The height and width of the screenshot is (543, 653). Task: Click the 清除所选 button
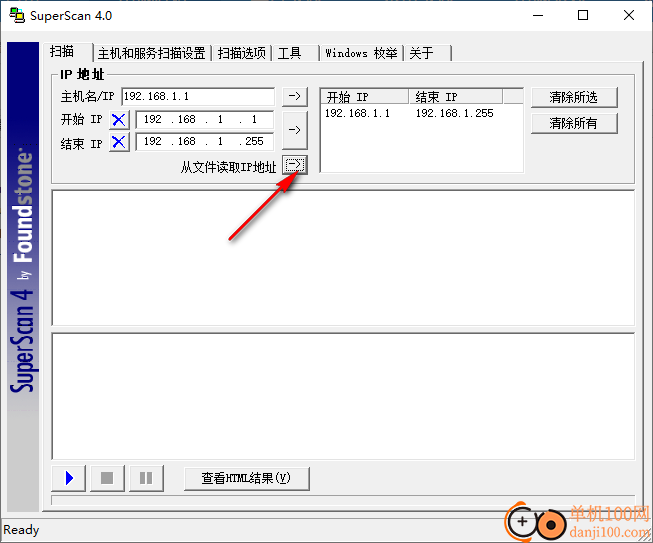pyautogui.click(x=574, y=97)
